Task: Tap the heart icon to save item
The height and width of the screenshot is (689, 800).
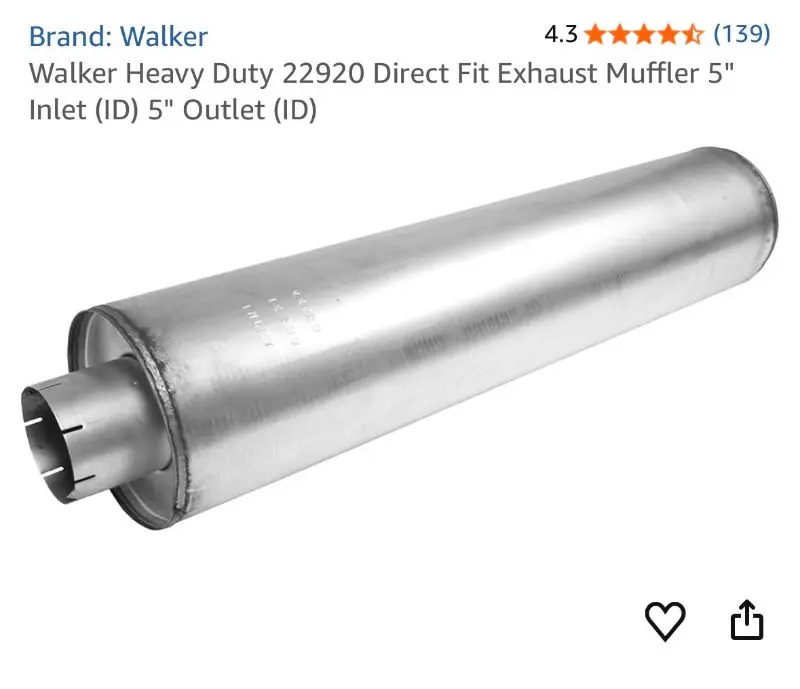Action: pos(665,621)
